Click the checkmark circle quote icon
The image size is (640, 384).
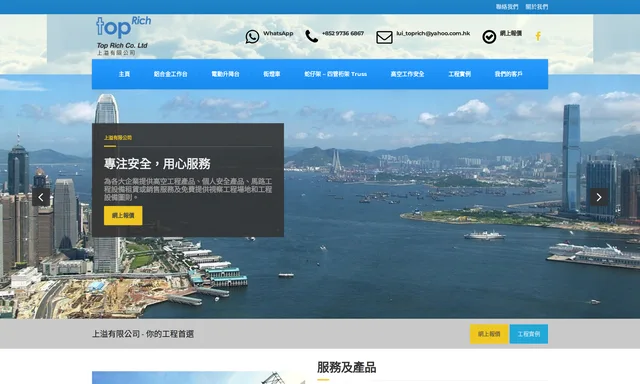tap(489, 37)
